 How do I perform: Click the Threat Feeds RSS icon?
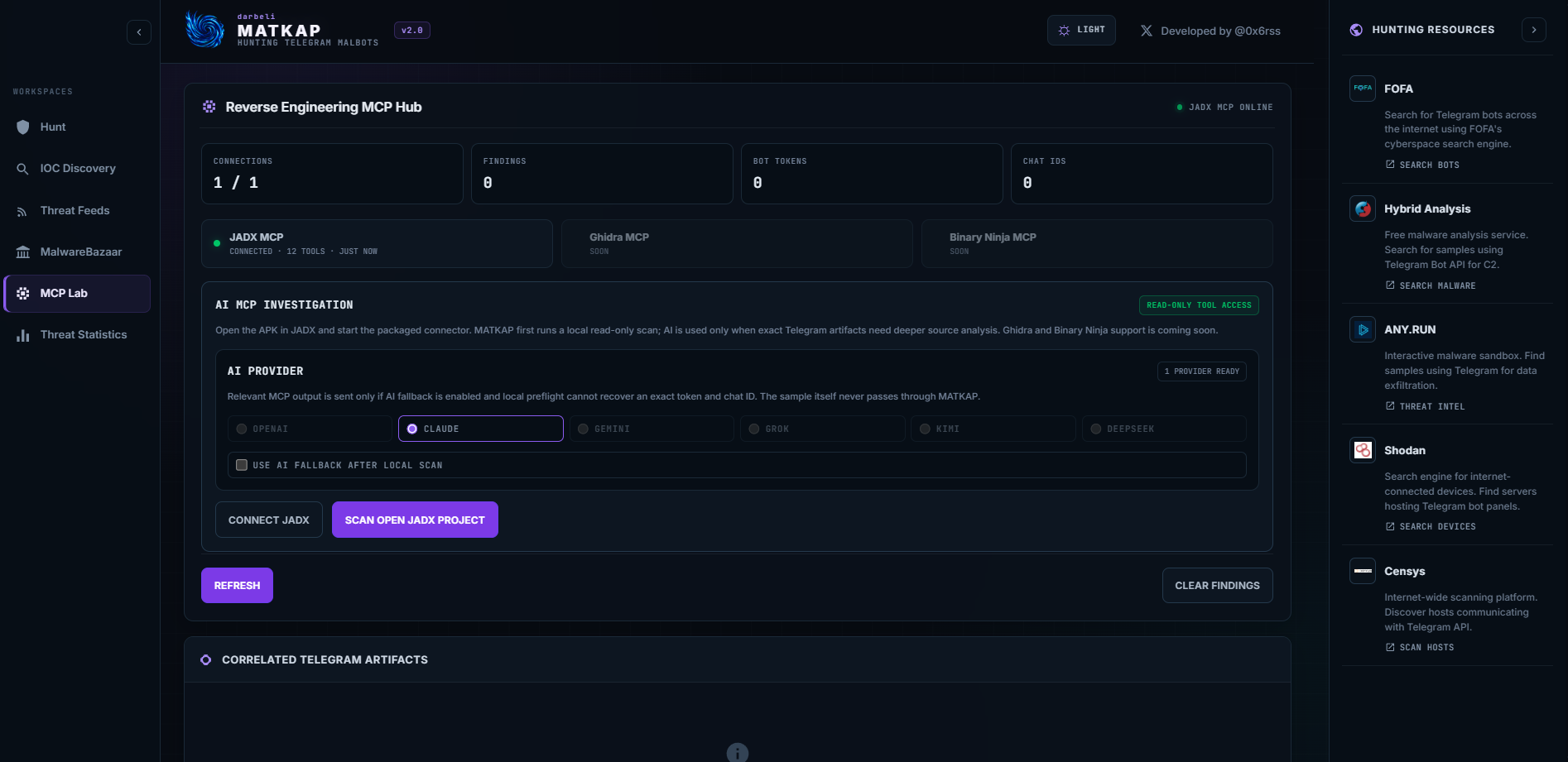pyautogui.click(x=23, y=211)
